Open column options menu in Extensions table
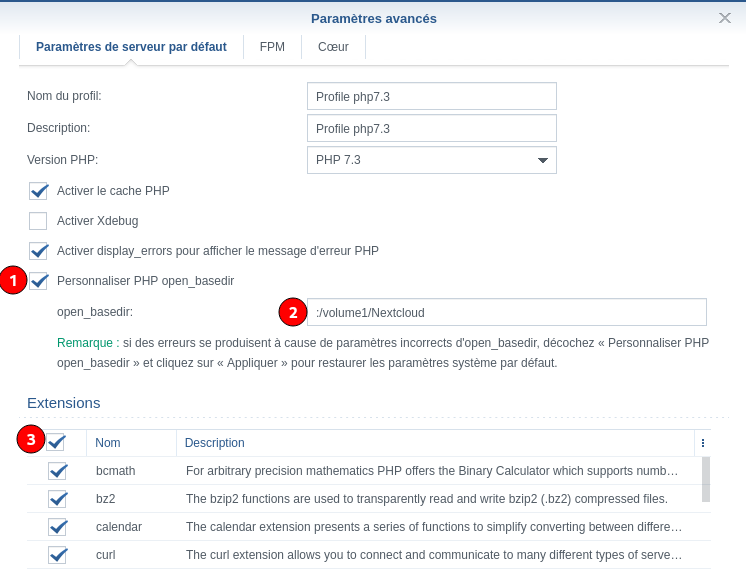 coord(703,443)
